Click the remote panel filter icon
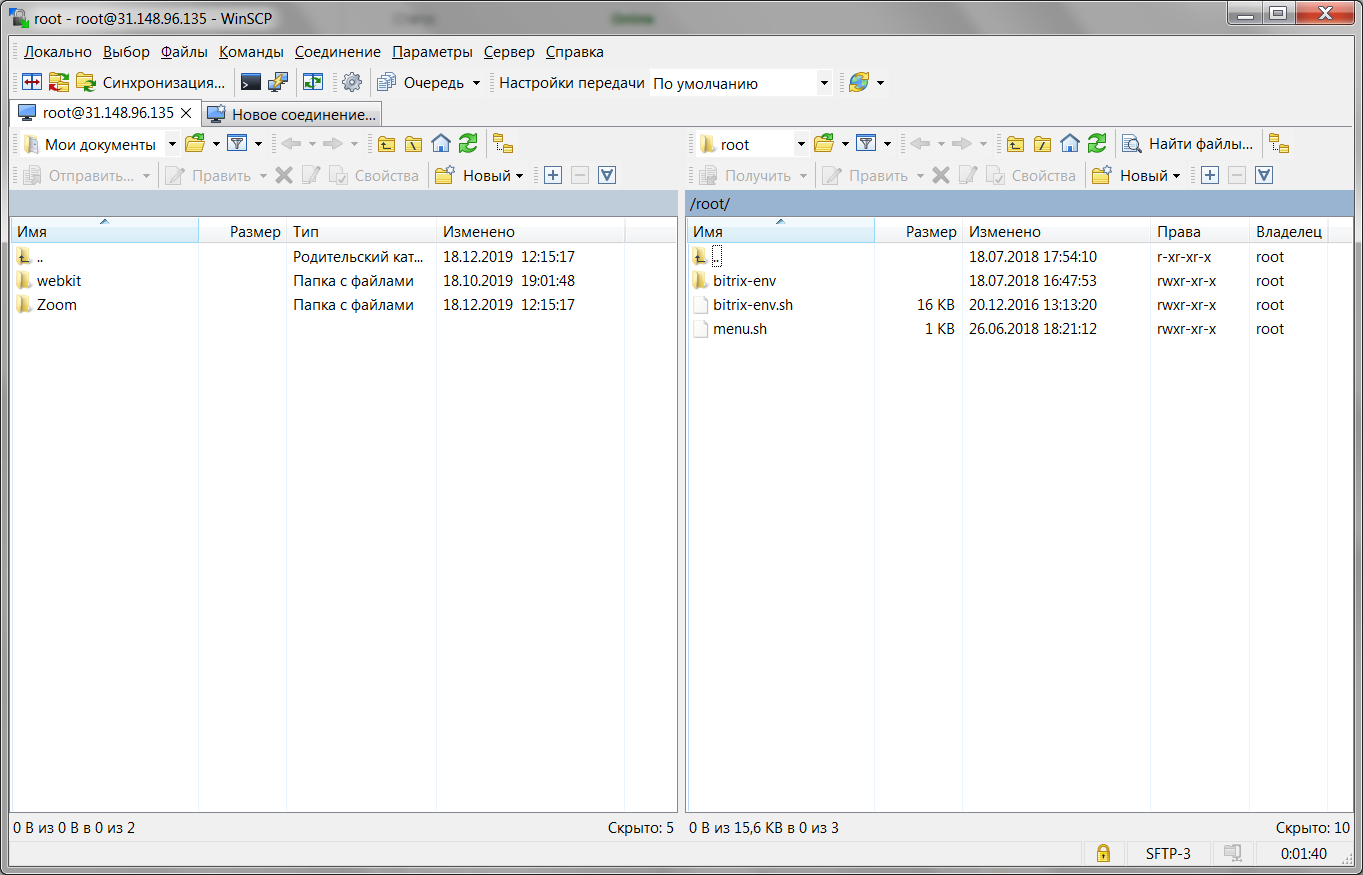The height and width of the screenshot is (875, 1363). pyautogui.click(x=866, y=144)
